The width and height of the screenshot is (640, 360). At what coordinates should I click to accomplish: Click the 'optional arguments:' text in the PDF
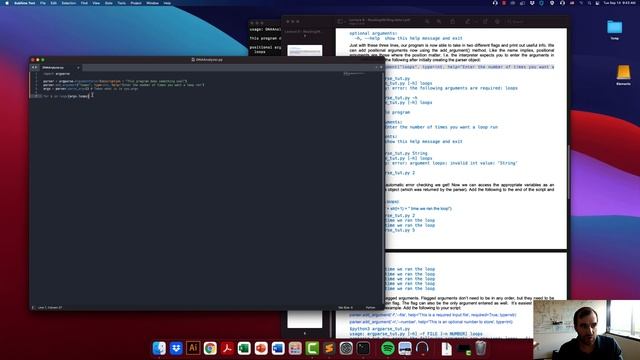point(373,33)
